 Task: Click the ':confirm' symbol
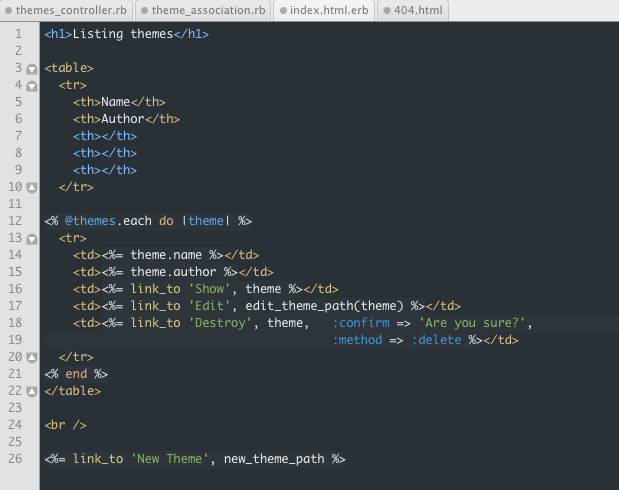[361, 323]
